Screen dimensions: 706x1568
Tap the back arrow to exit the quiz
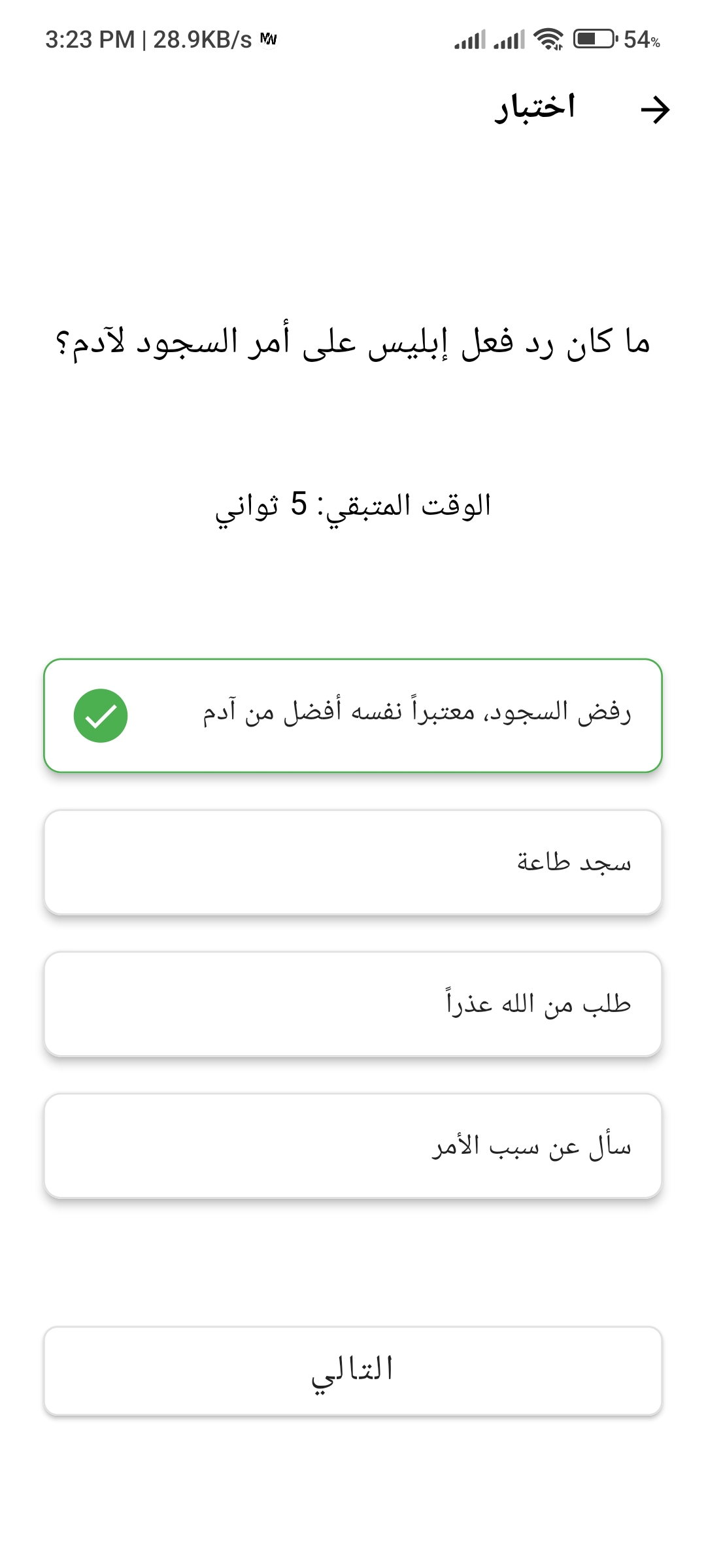tap(657, 110)
